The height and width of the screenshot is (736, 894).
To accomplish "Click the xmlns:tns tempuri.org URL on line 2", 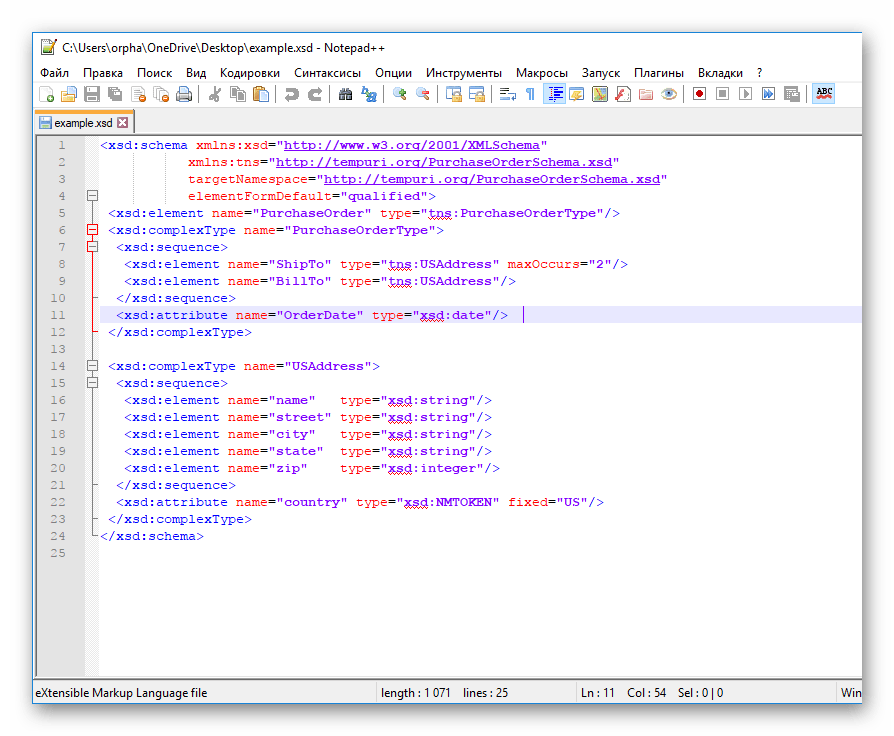I will tap(444, 162).
